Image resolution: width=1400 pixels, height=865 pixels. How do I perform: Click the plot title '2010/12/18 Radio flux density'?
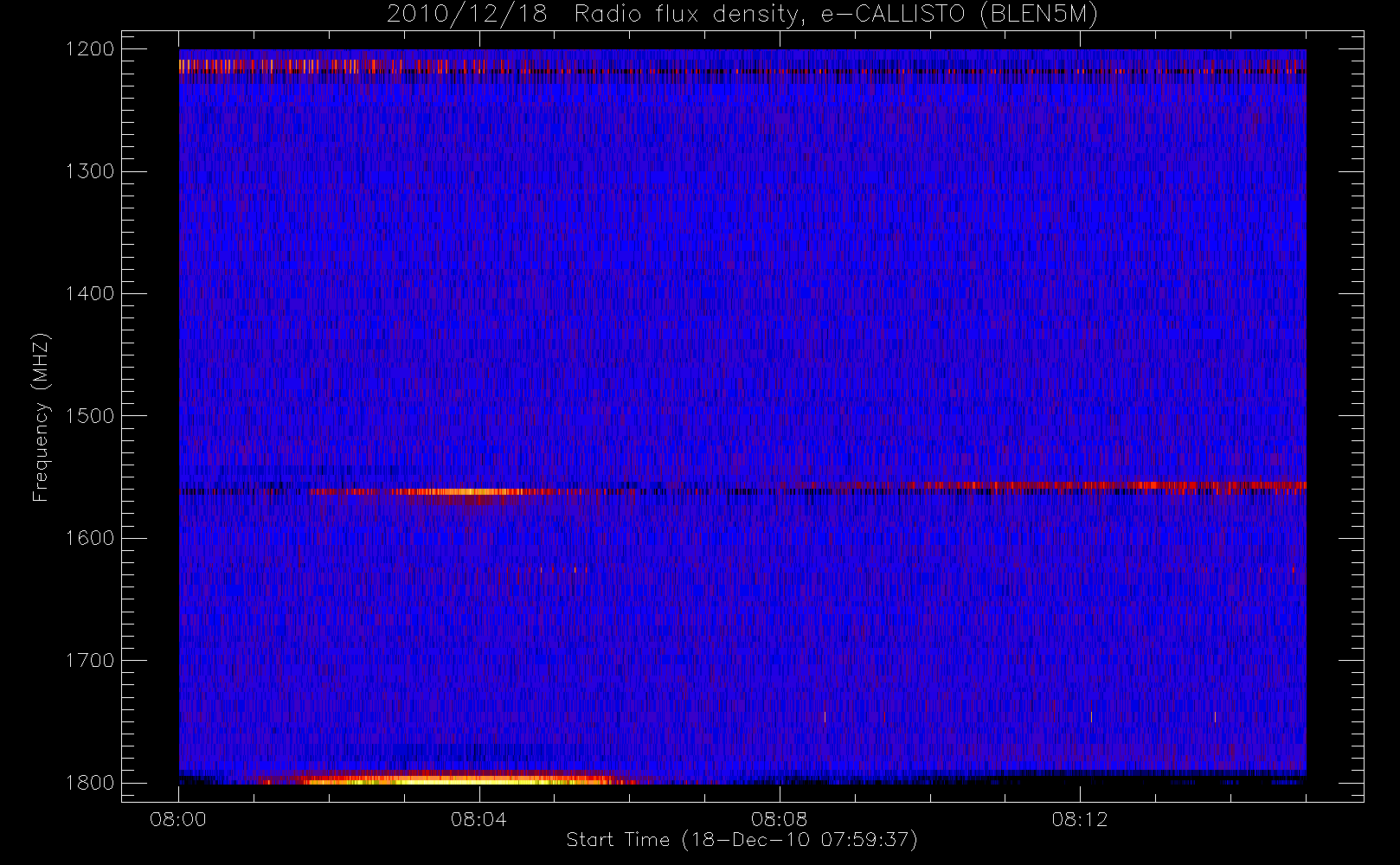pyautogui.click(x=742, y=14)
